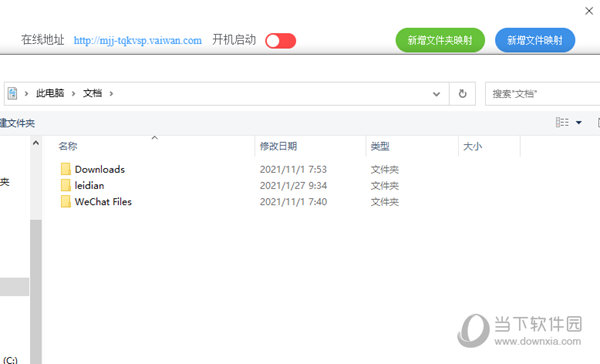Click the sidebar scrollbar thumb
This screenshot has width=600, height=364.
pos(36,292)
